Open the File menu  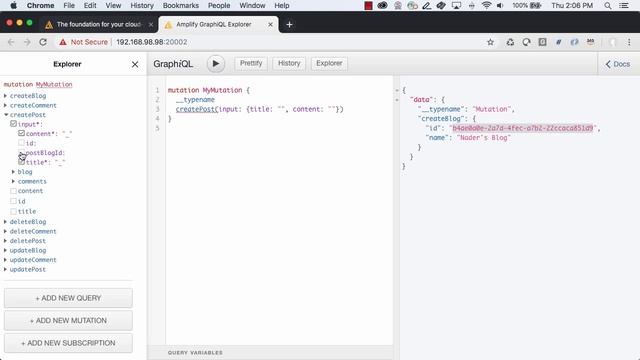(69, 5)
